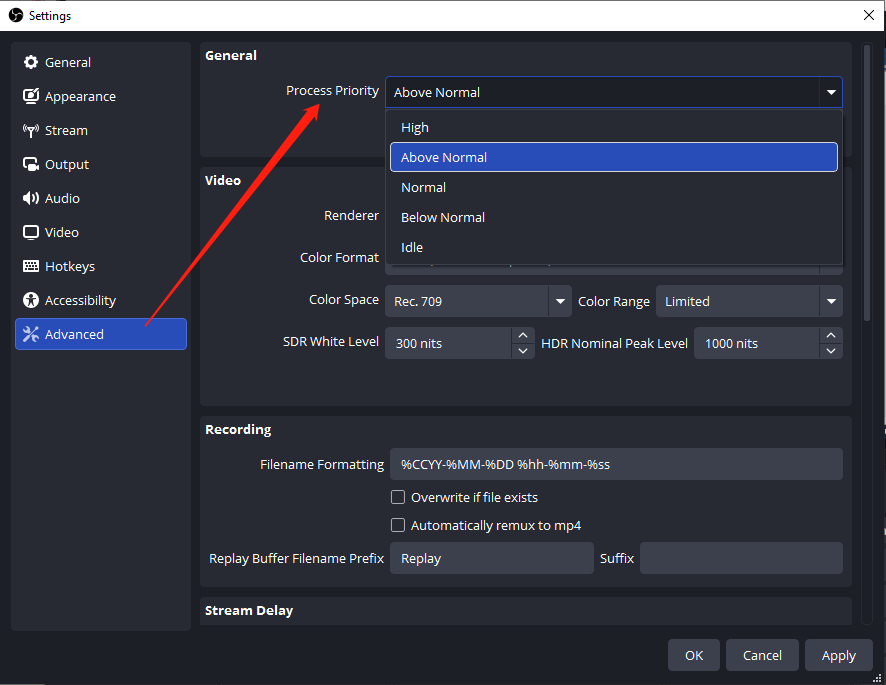Collapse the Process Priority dropdown
Screen dimensions: 886x685
[x=831, y=91]
